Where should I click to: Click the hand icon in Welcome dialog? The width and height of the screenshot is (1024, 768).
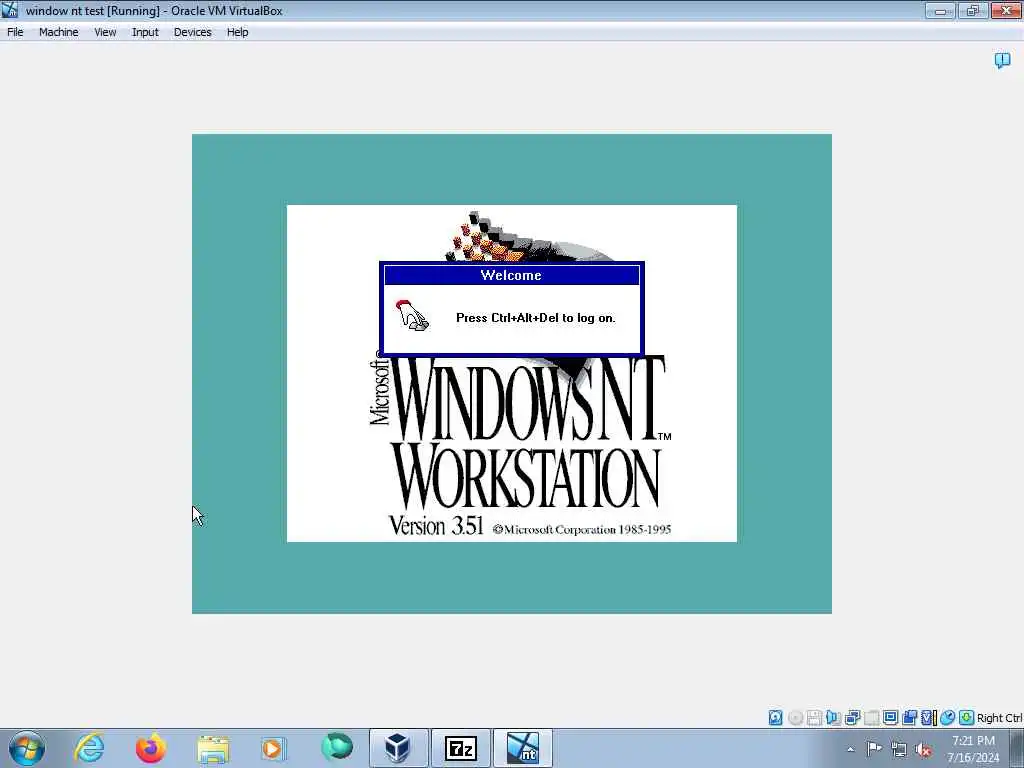(x=412, y=315)
